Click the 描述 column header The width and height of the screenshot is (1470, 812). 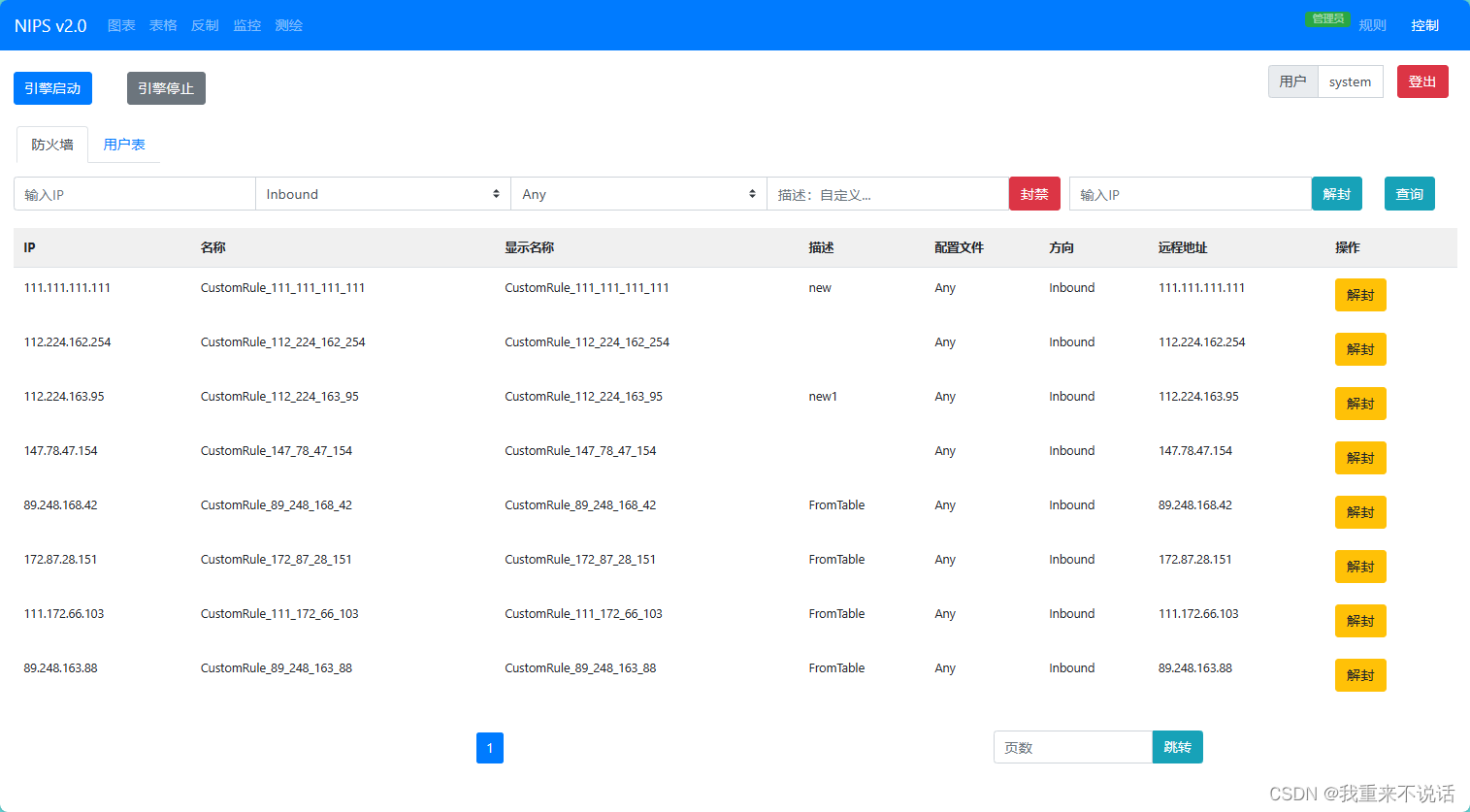click(x=821, y=247)
